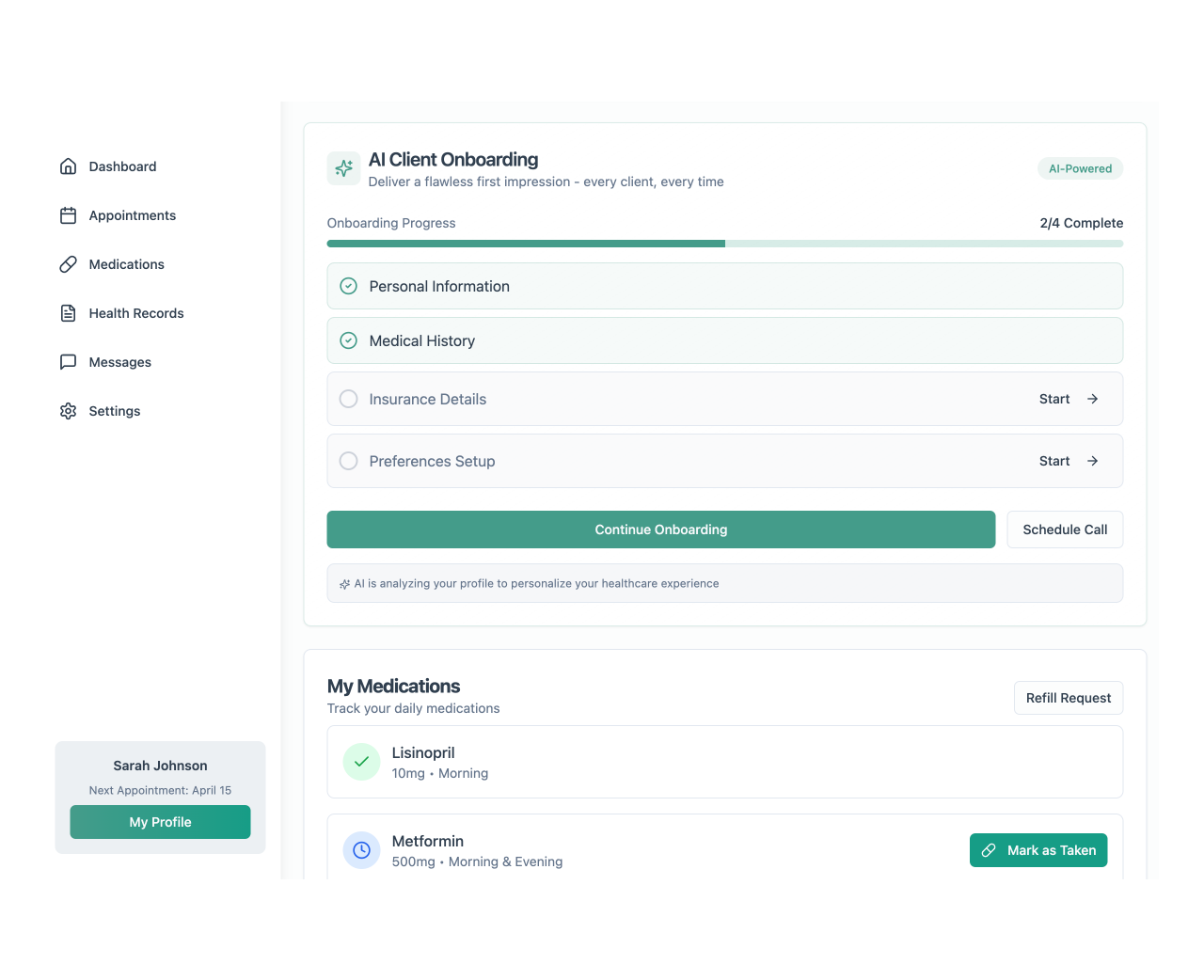Open the Appointments calendar icon
The width and height of the screenshot is (1204, 980).
click(x=68, y=214)
